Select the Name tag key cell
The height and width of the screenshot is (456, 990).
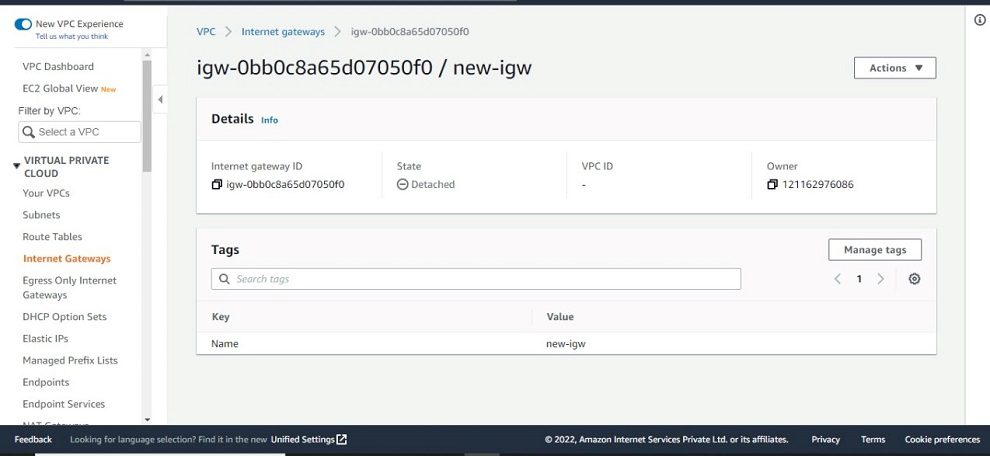225,344
